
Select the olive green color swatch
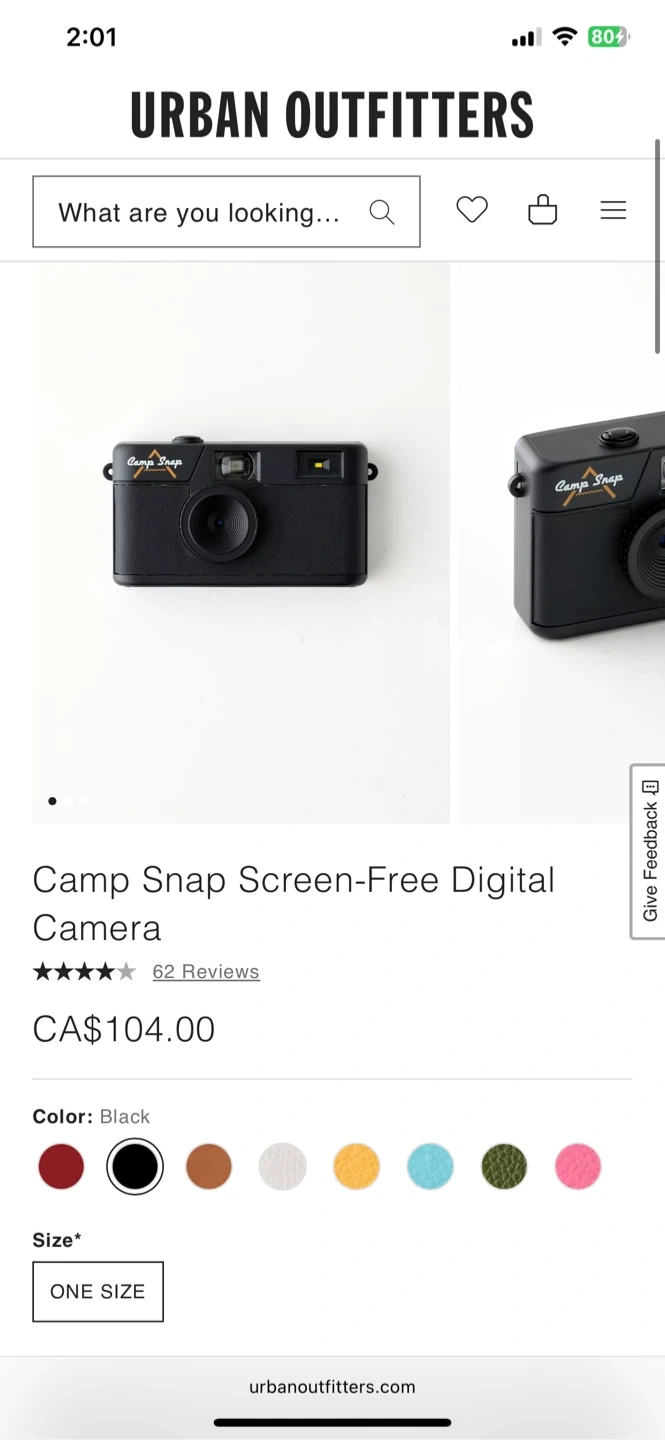504,1166
